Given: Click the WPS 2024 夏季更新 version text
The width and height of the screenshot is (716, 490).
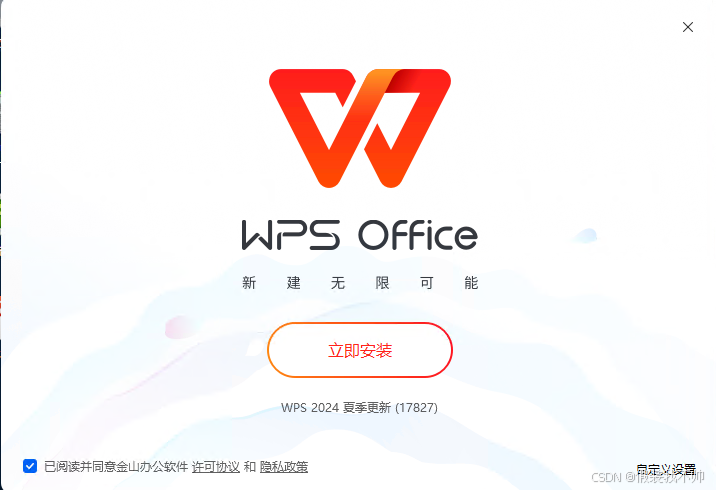Looking at the screenshot, I should tap(359, 407).
